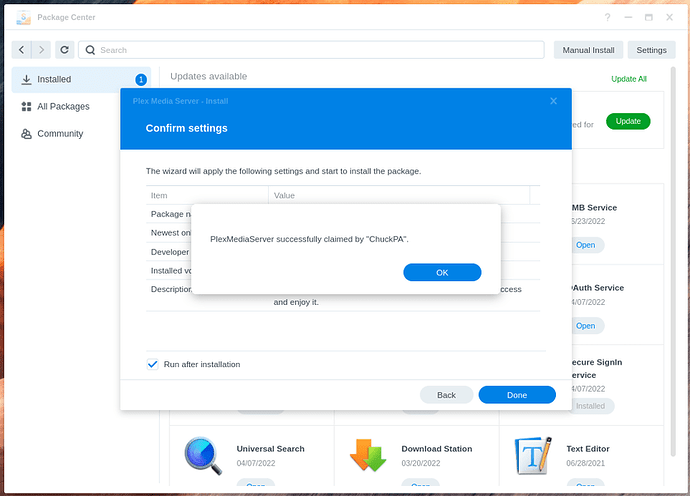Close the Plex Media Server install wizard

coord(553,101)
